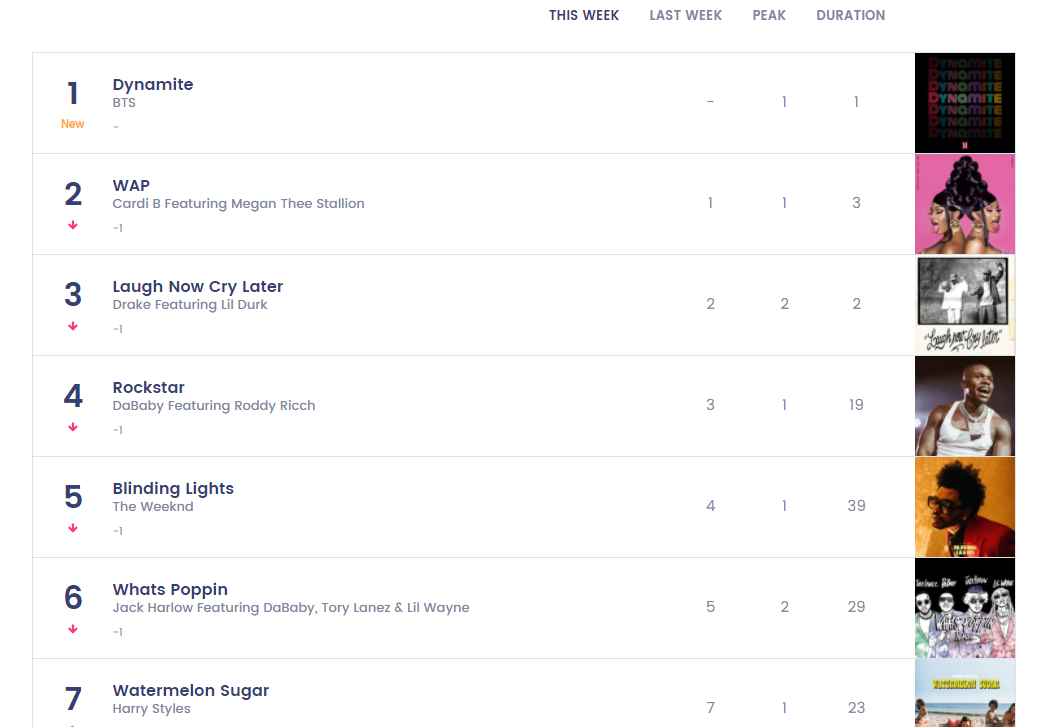Click the DURATION column header
This screenshot has height=727, width=1059.
click(x=850, y=15)
